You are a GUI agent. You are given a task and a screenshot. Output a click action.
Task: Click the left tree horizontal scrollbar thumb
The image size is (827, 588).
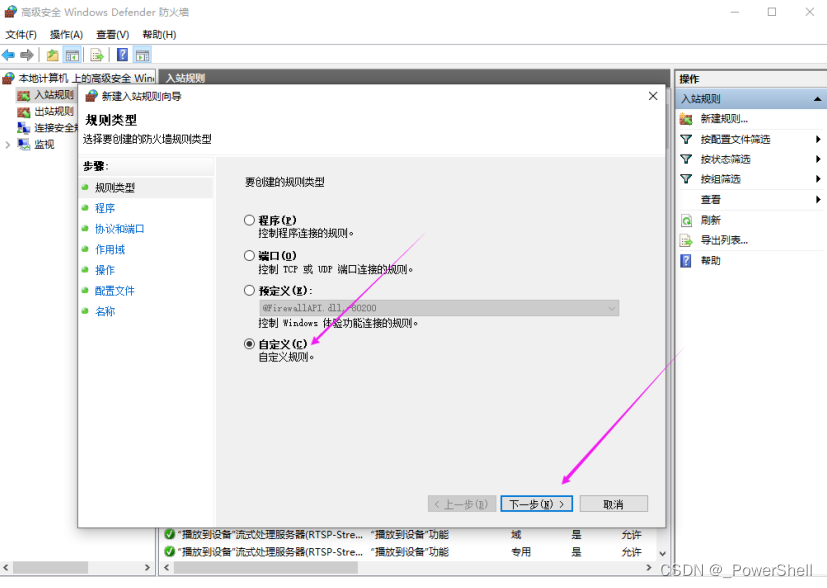click(x=51, y=568)
